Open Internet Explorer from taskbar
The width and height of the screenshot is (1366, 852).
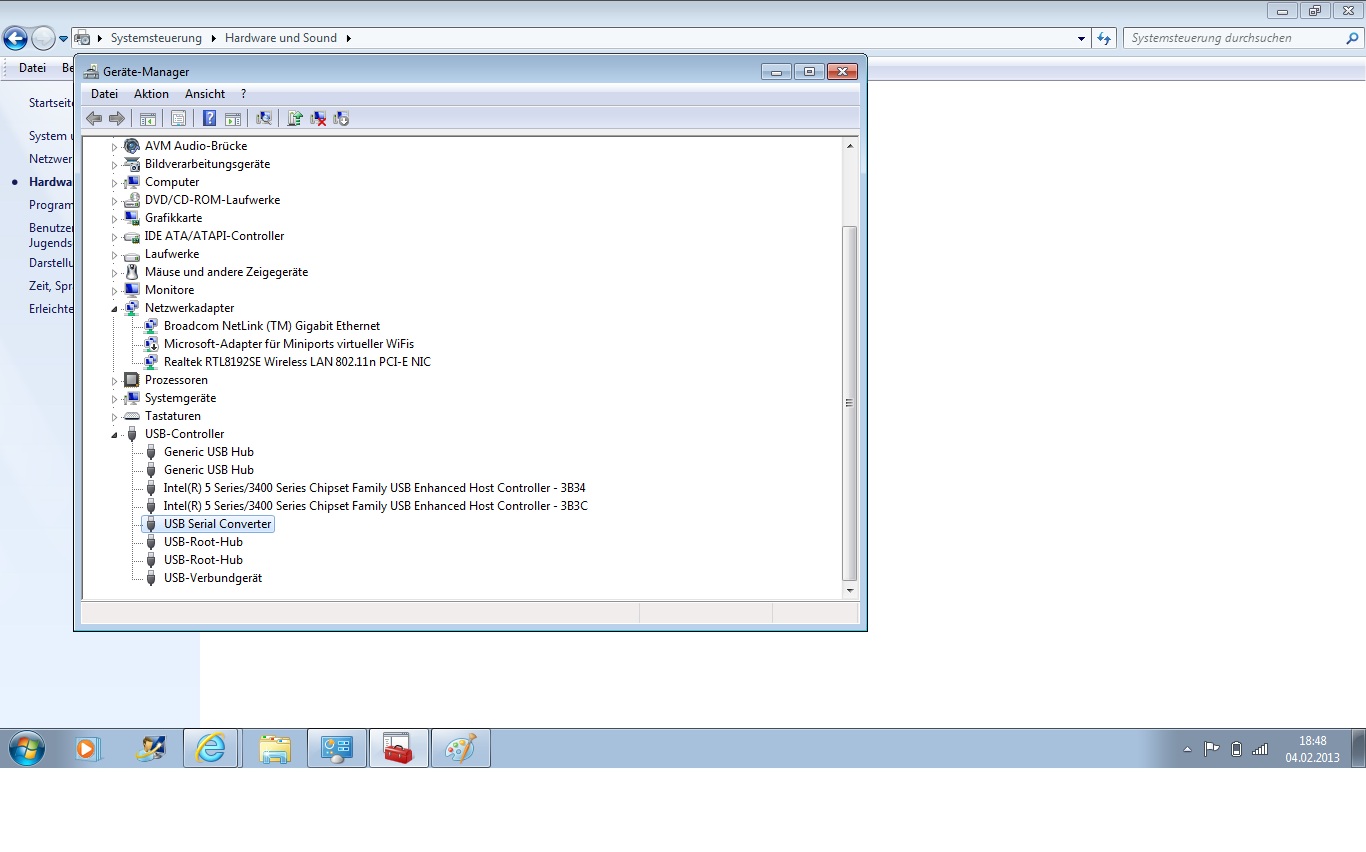pyautogui.click(x=211, y=748)
